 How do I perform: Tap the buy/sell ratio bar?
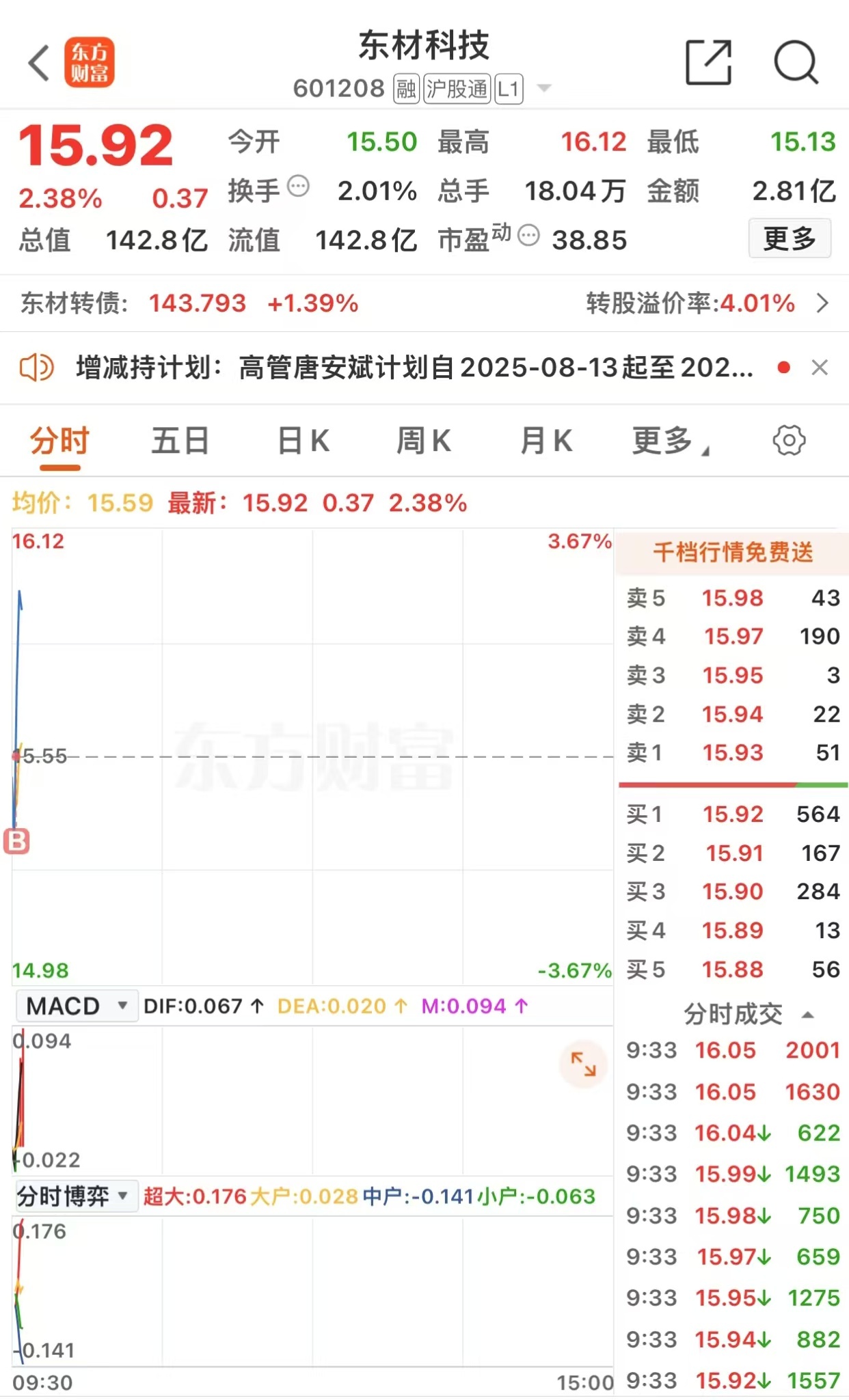click(733, 785)
